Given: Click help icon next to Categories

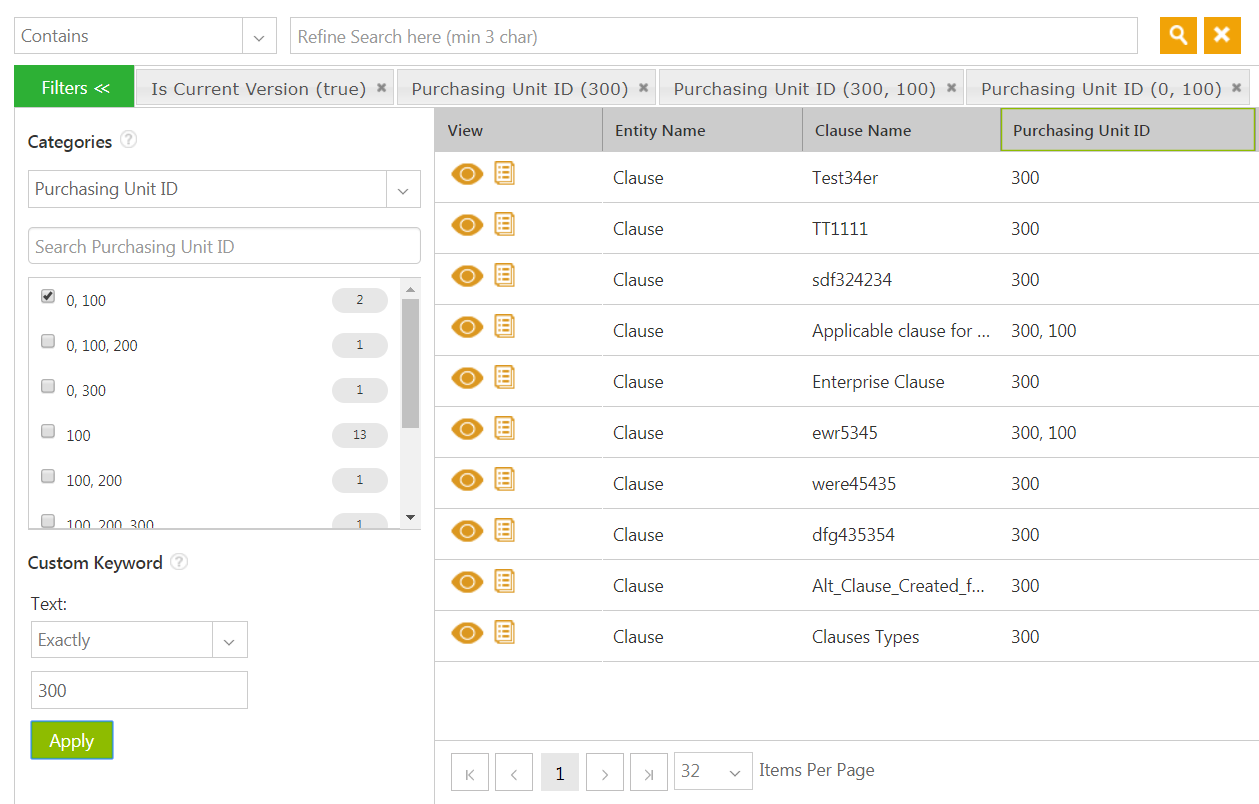Looking at the screenshot, I should [128, 140].
